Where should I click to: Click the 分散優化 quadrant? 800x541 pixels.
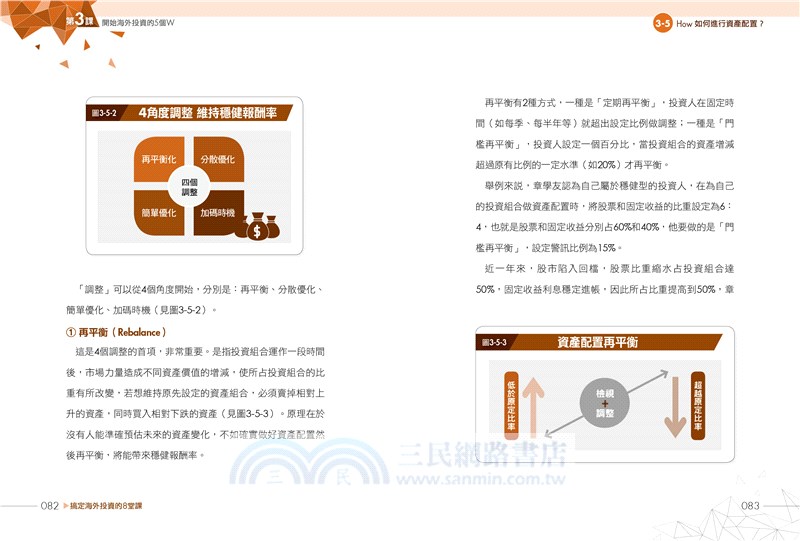pos(219,159)
